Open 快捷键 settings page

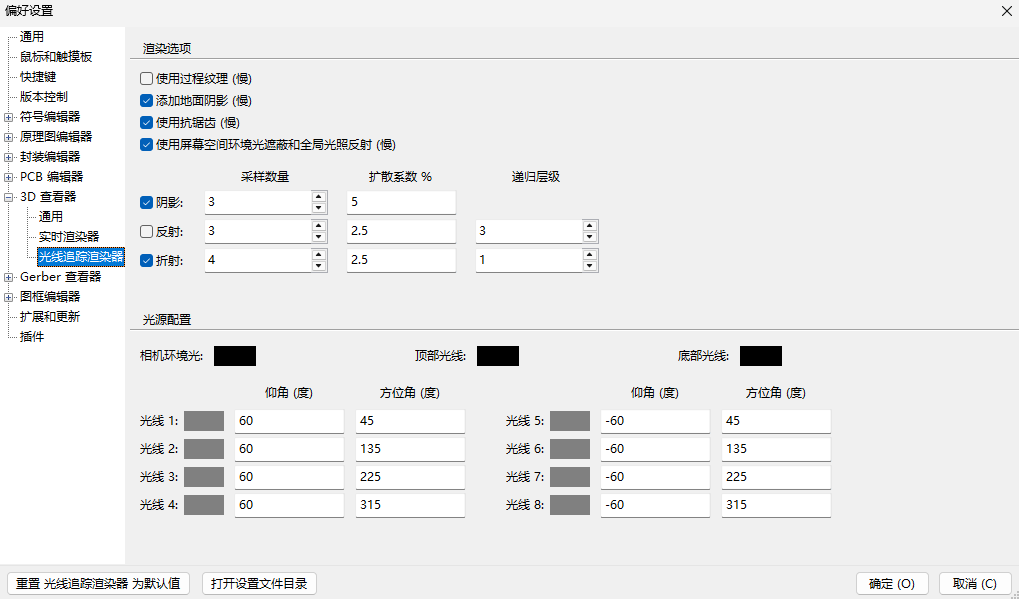tap(38, 77)
